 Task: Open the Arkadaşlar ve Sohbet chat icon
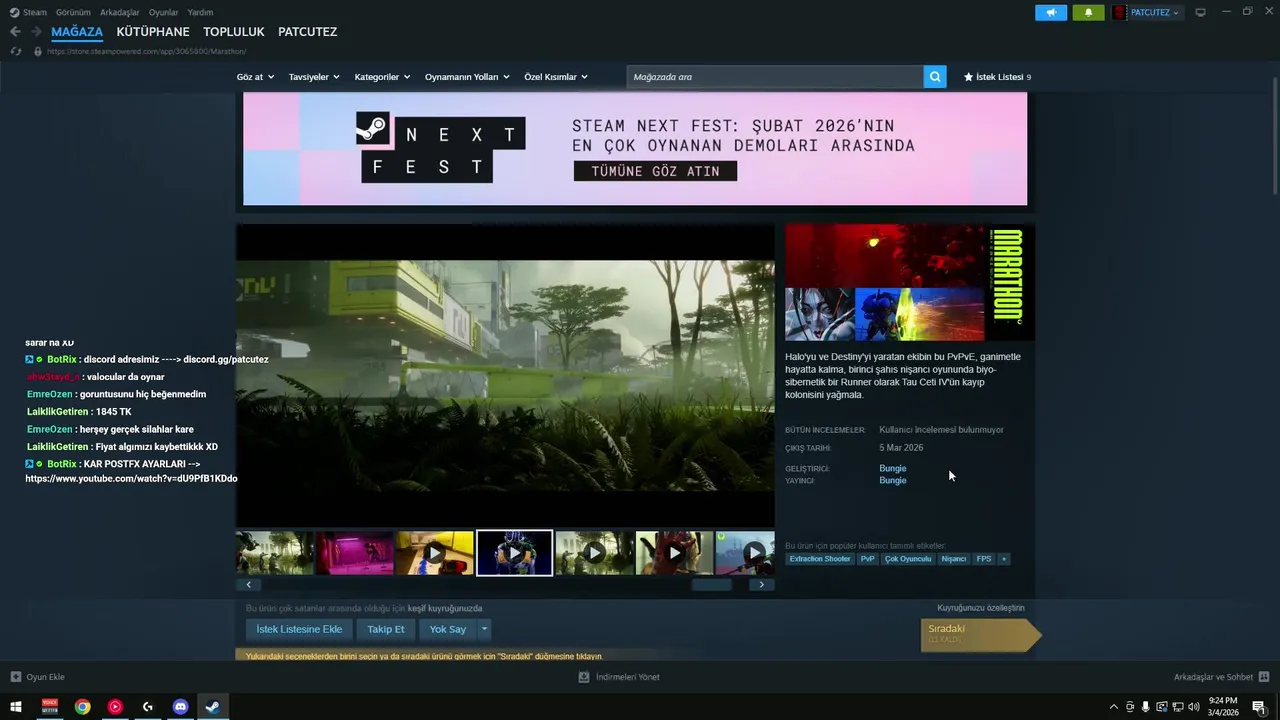coord(1264,677)
